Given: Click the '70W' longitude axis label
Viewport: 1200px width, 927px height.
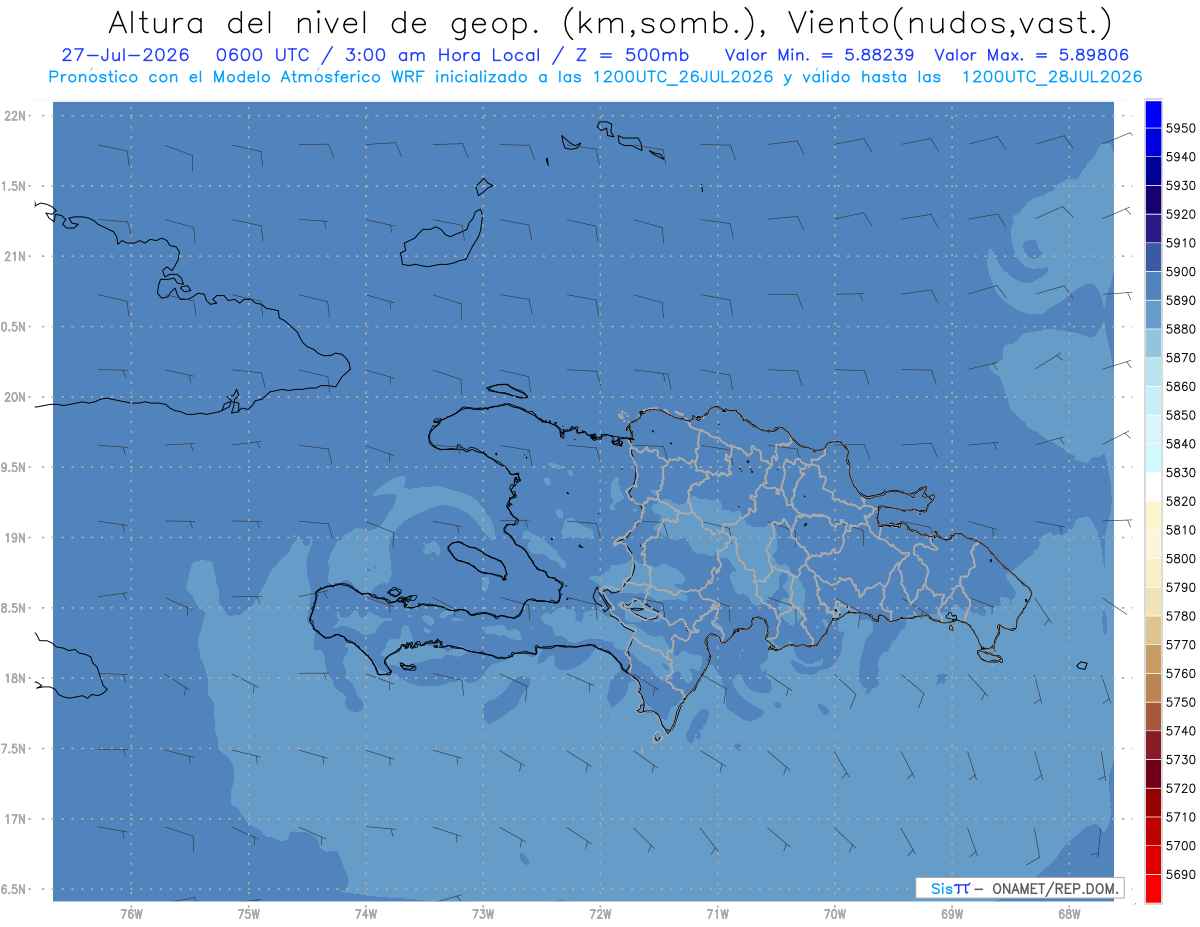Looking at the screenshot, I should point(835,914).
